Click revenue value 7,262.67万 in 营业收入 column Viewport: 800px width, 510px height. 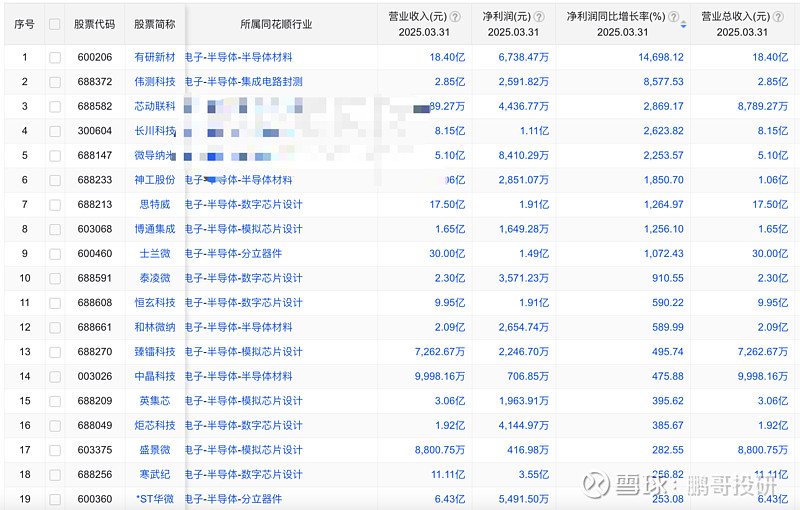pos(440,352)
